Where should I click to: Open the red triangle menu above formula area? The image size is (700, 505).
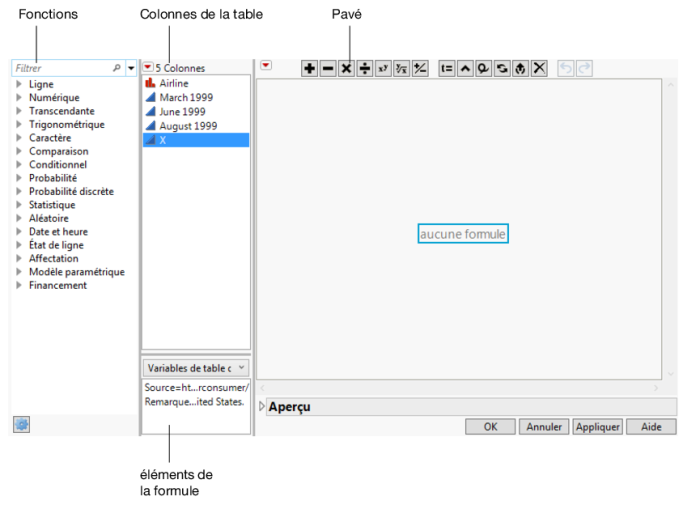[x=266, y=66]
